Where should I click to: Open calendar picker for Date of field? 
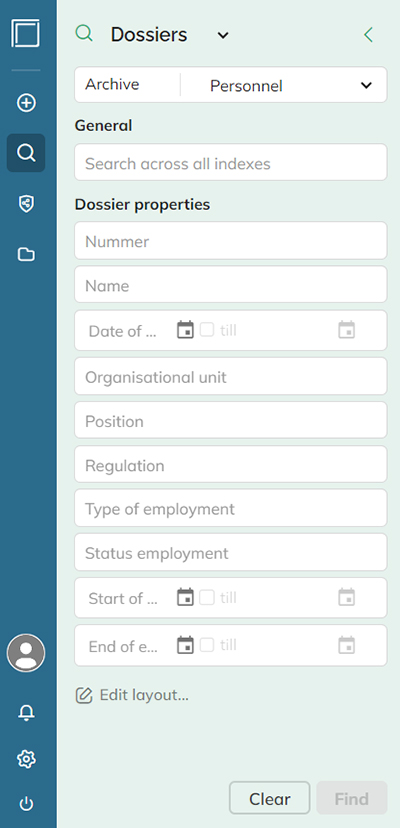click(x=185, y=330)
